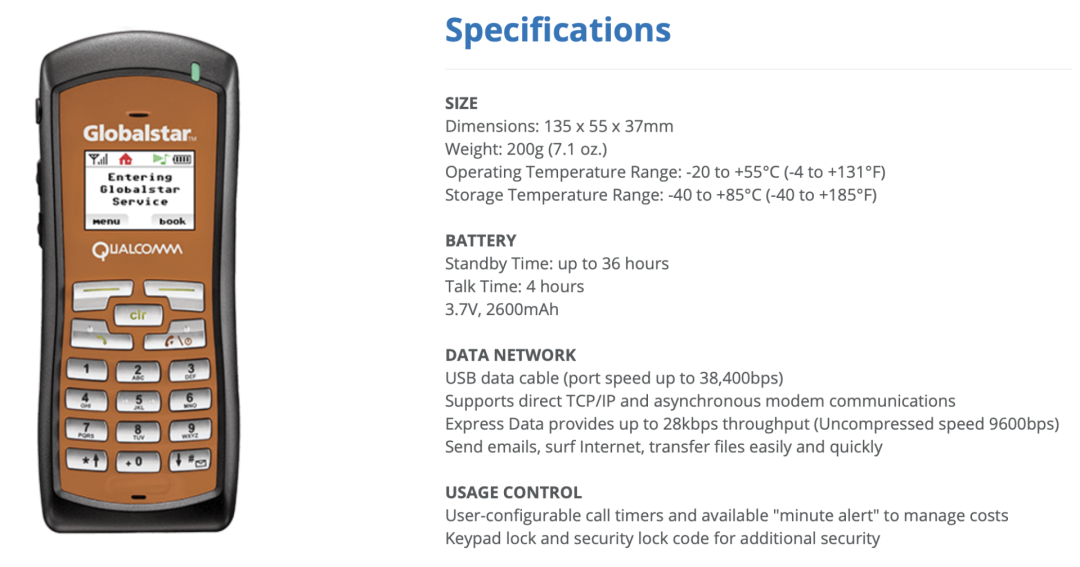
Task: Select the menu softkey label on screen
Action: tap(106, 221)
